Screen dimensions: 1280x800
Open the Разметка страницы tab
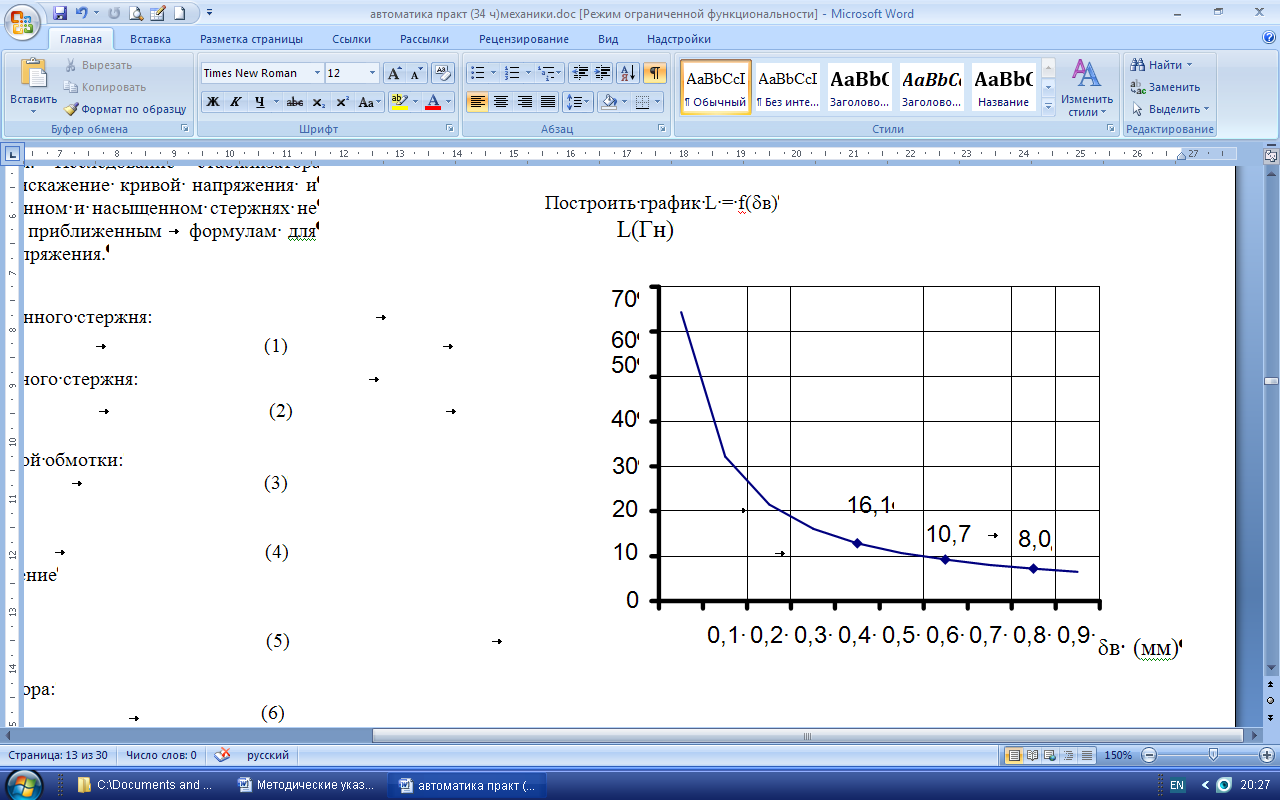click(251, 39)
